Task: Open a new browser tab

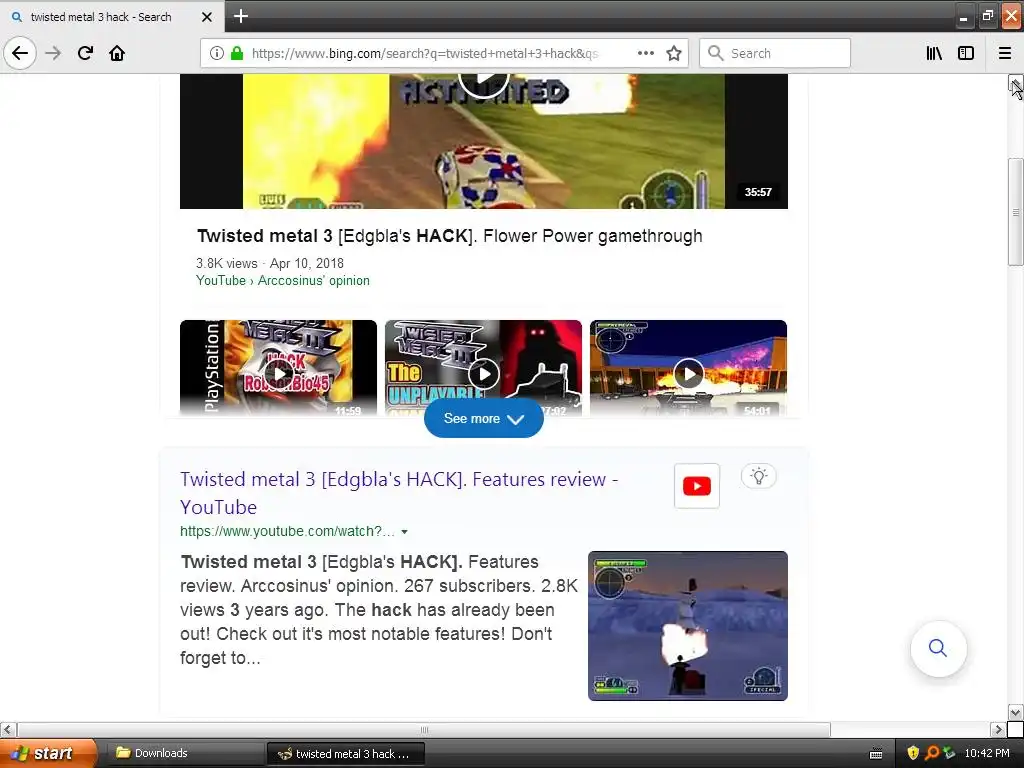Action: (x=240, y=16)
